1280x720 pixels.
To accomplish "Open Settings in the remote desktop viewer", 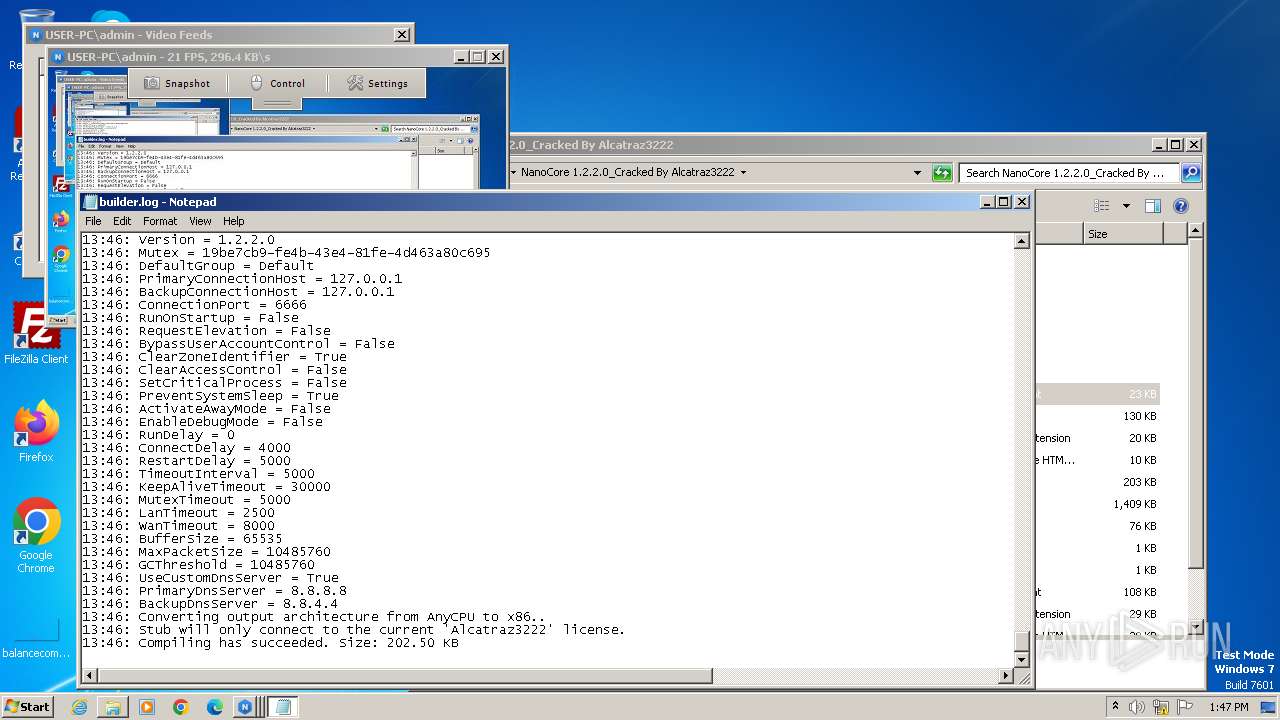I will click(377, 84).
